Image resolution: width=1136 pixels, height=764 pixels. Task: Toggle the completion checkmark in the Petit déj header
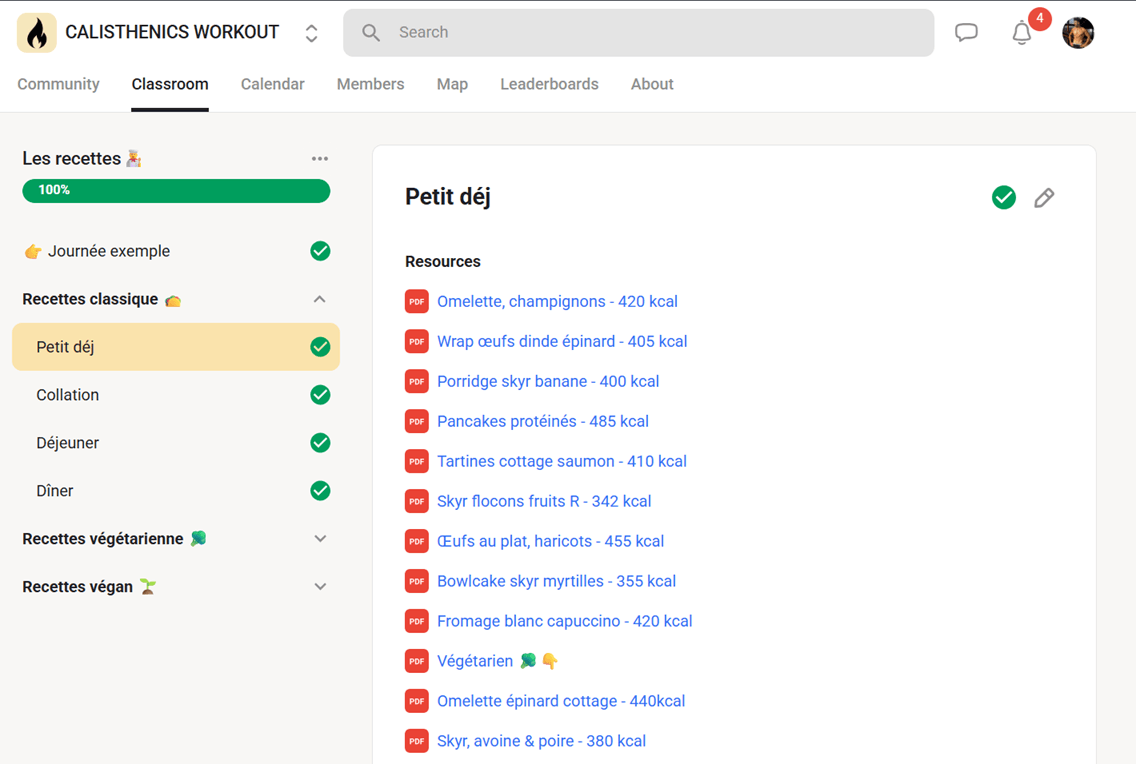pyautogui.click(x=1003, y=197)
